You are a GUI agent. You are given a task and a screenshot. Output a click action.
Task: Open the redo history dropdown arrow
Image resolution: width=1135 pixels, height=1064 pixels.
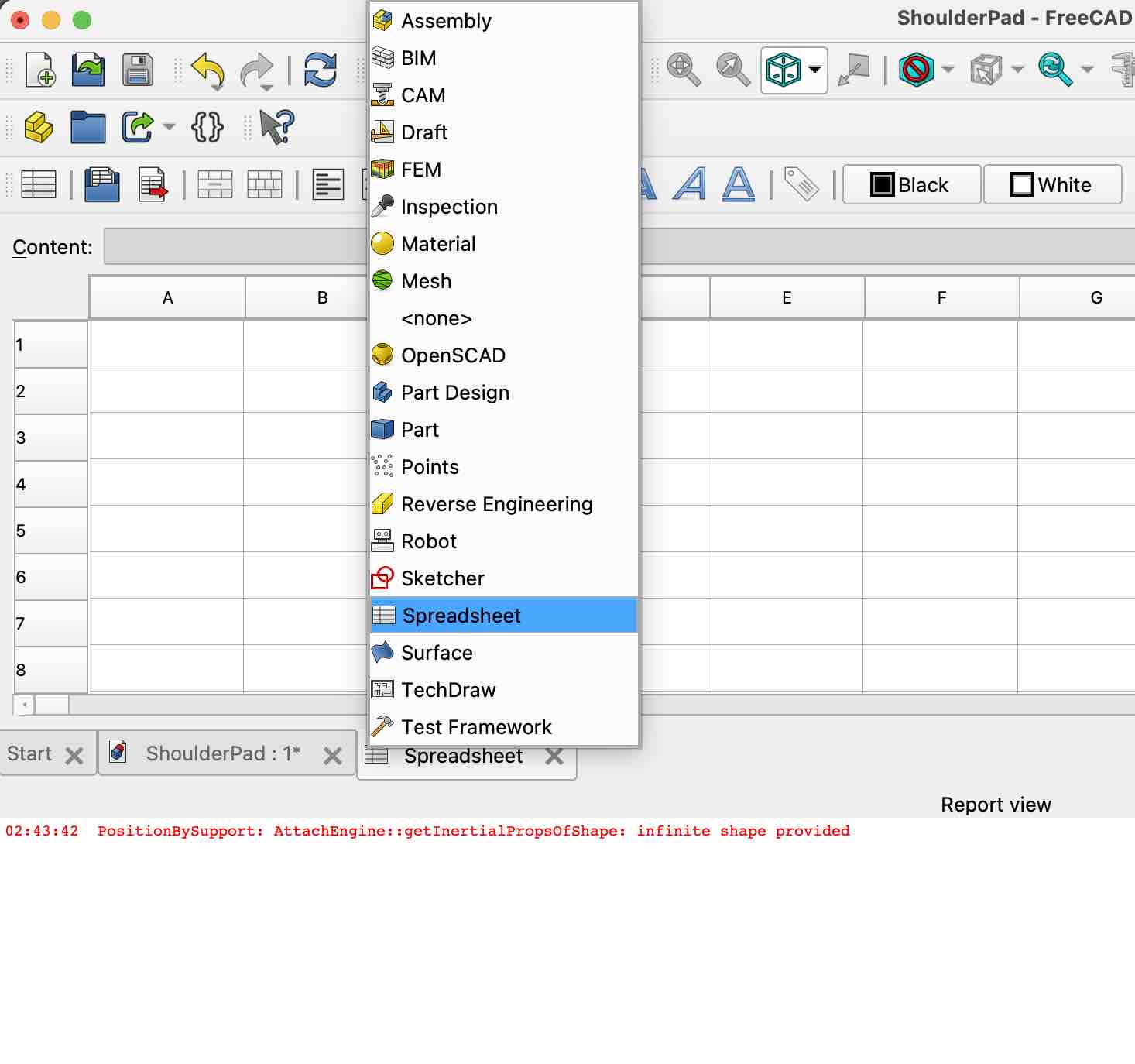(266, 87)
